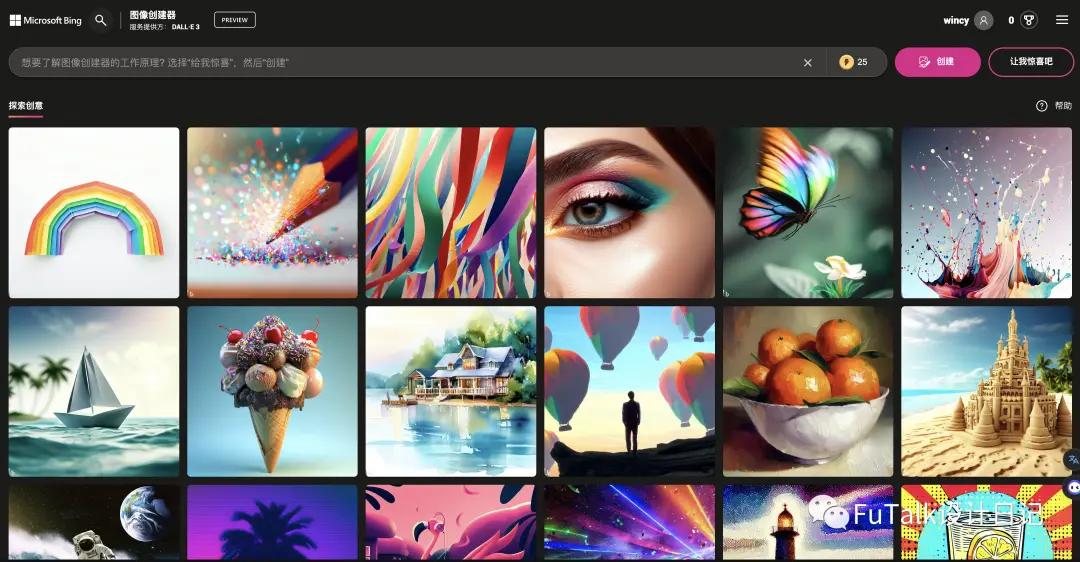Open the rewards trophy icon
The width and height of the screenshot is (1080, 562).
[1029, 21]
